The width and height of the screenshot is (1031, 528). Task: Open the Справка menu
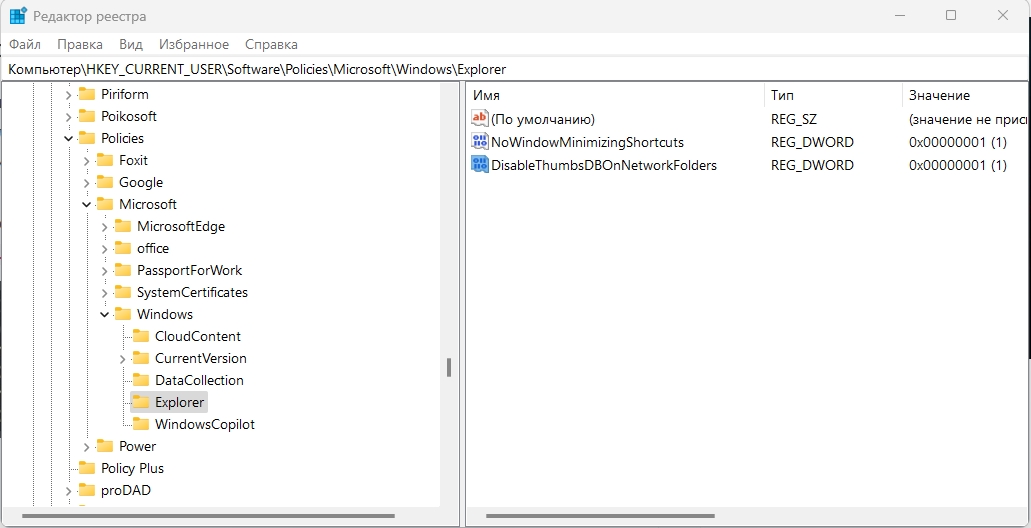[x=271, y=44]
